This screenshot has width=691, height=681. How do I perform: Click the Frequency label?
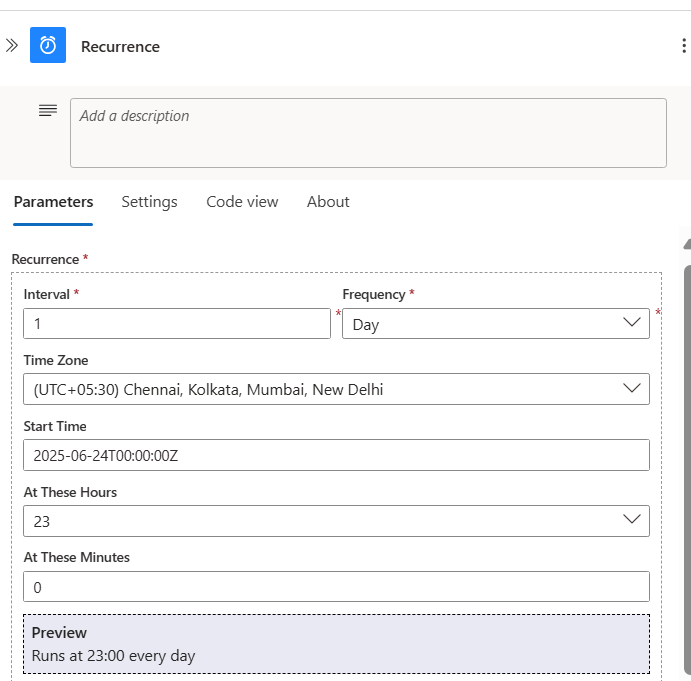point(374,294)
